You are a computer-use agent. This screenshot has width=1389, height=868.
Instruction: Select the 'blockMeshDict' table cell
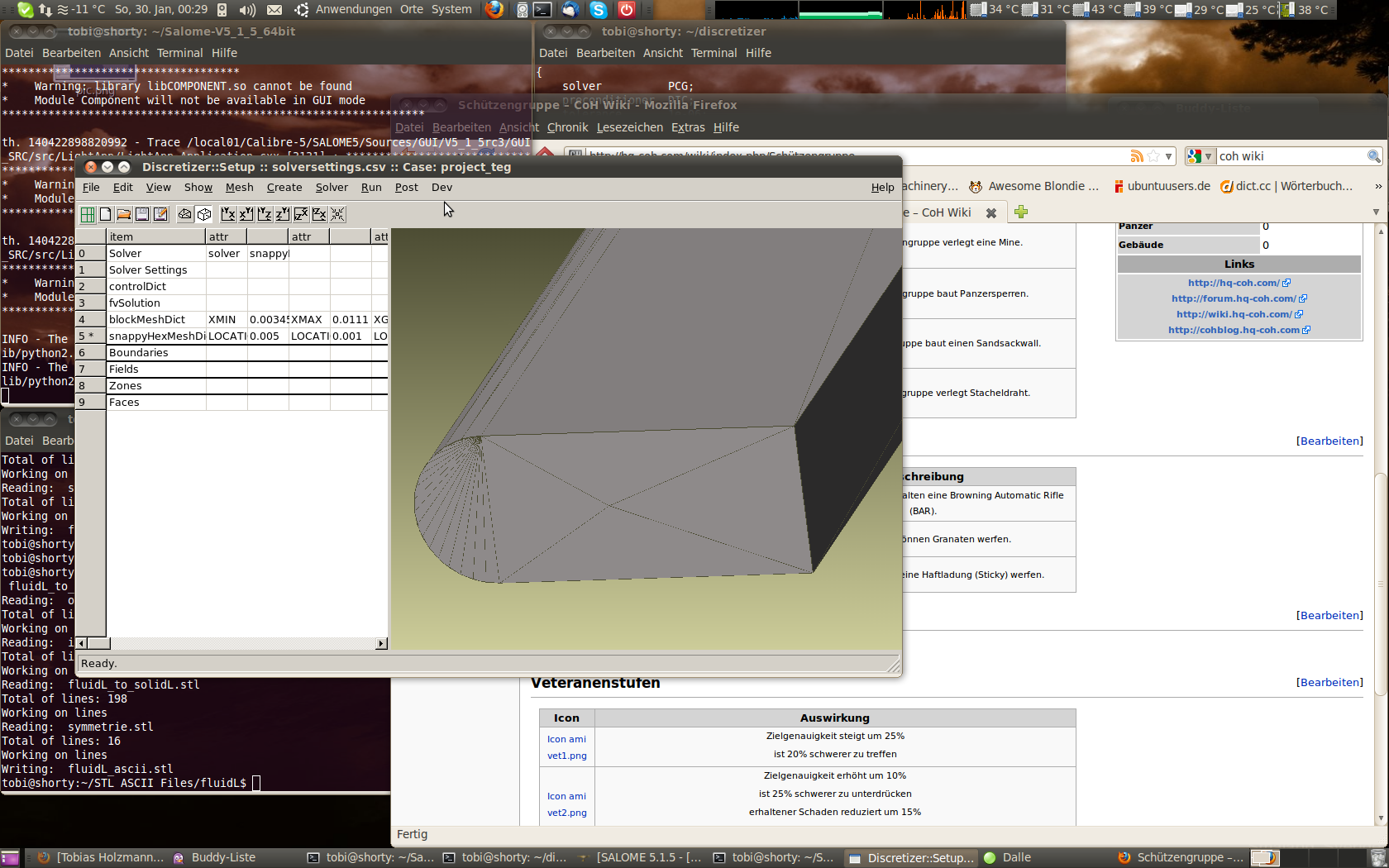coord(156,320)
